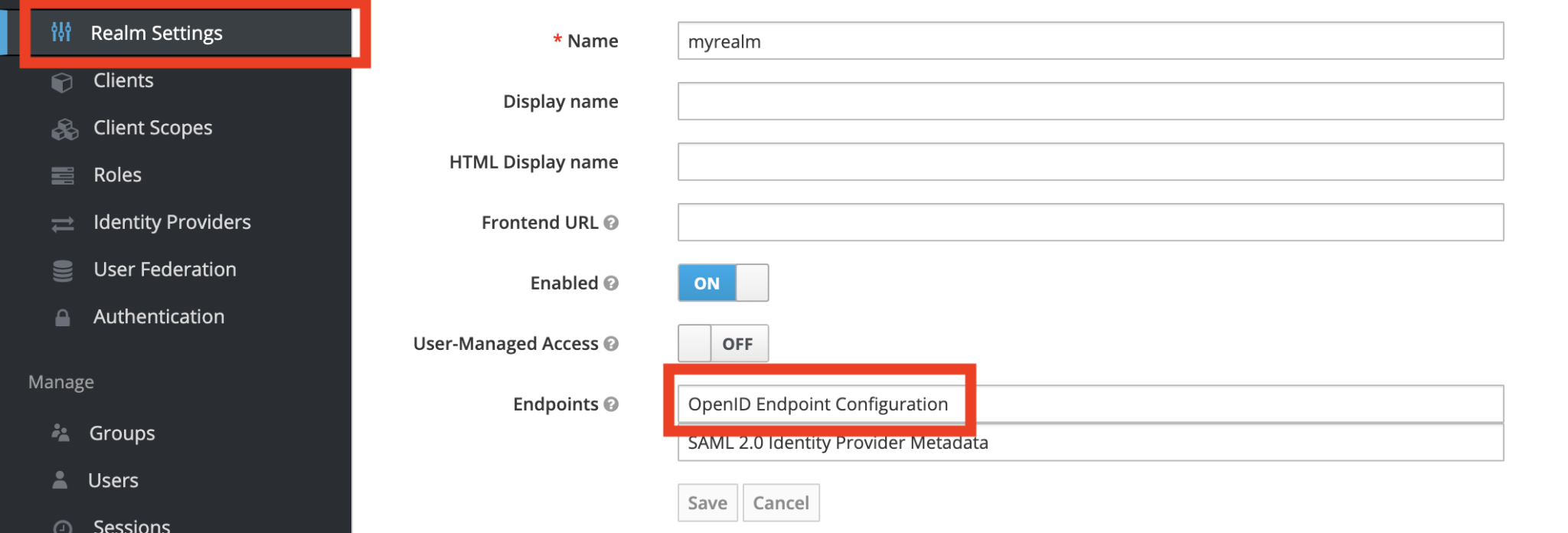Click the Users person icon
The width and height of the screenshot is (1568, 533).
coord(60,480)
